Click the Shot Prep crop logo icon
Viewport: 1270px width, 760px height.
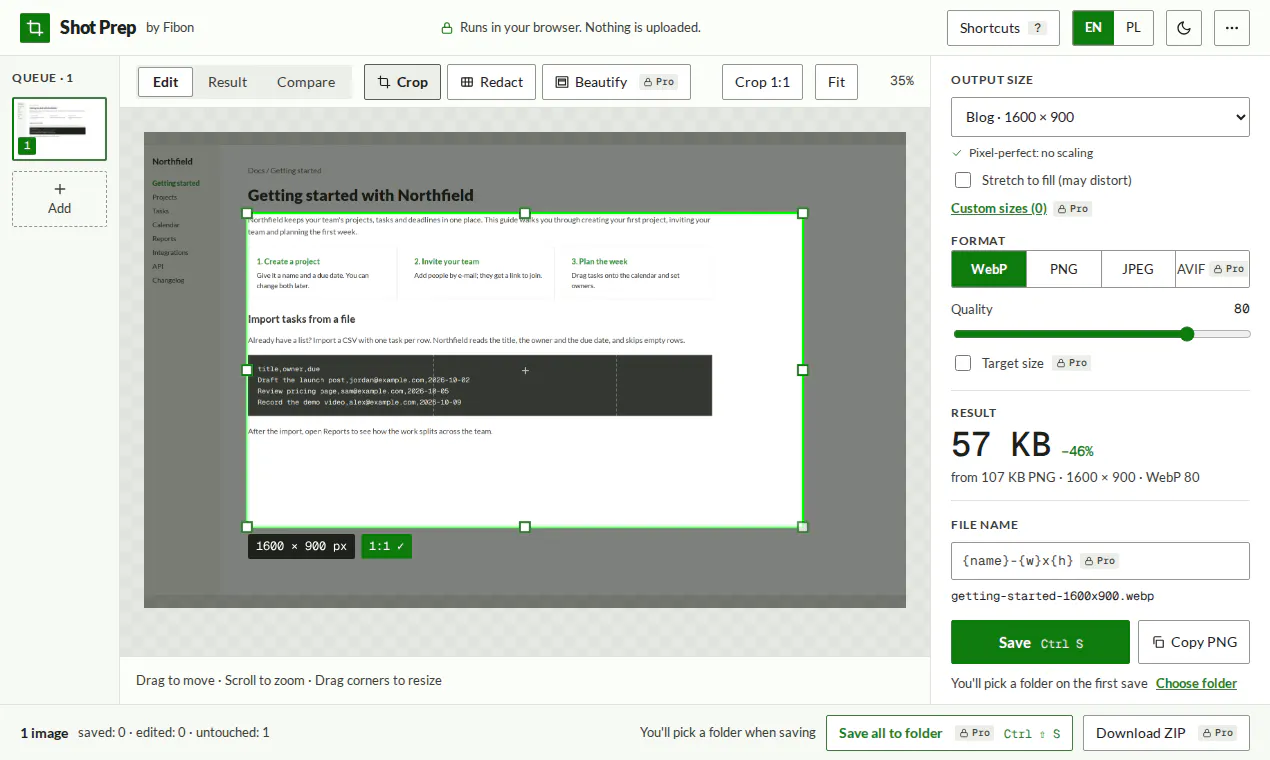coord(35,28)
